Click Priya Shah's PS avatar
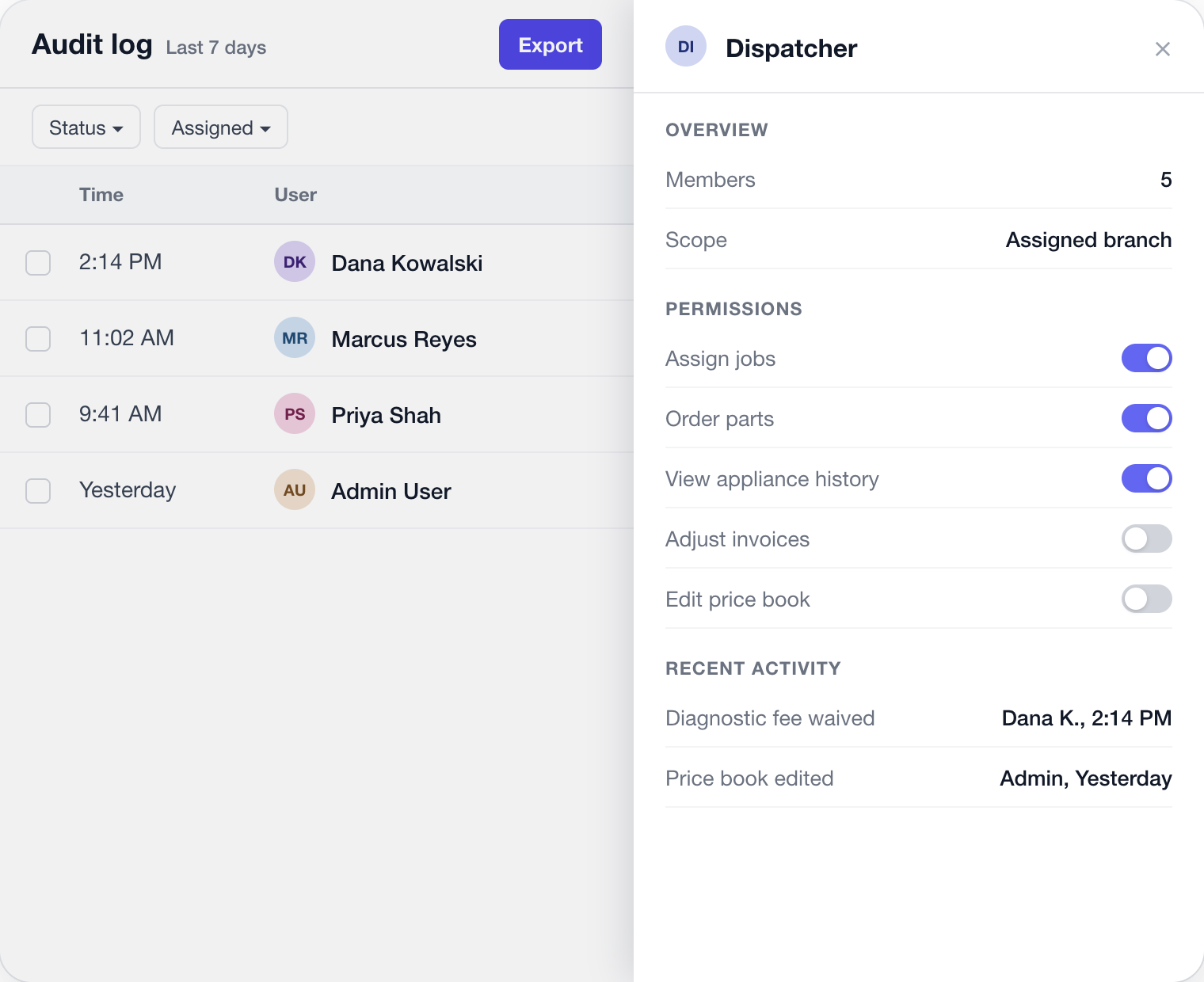1204x982 pixels. [295, 414]
